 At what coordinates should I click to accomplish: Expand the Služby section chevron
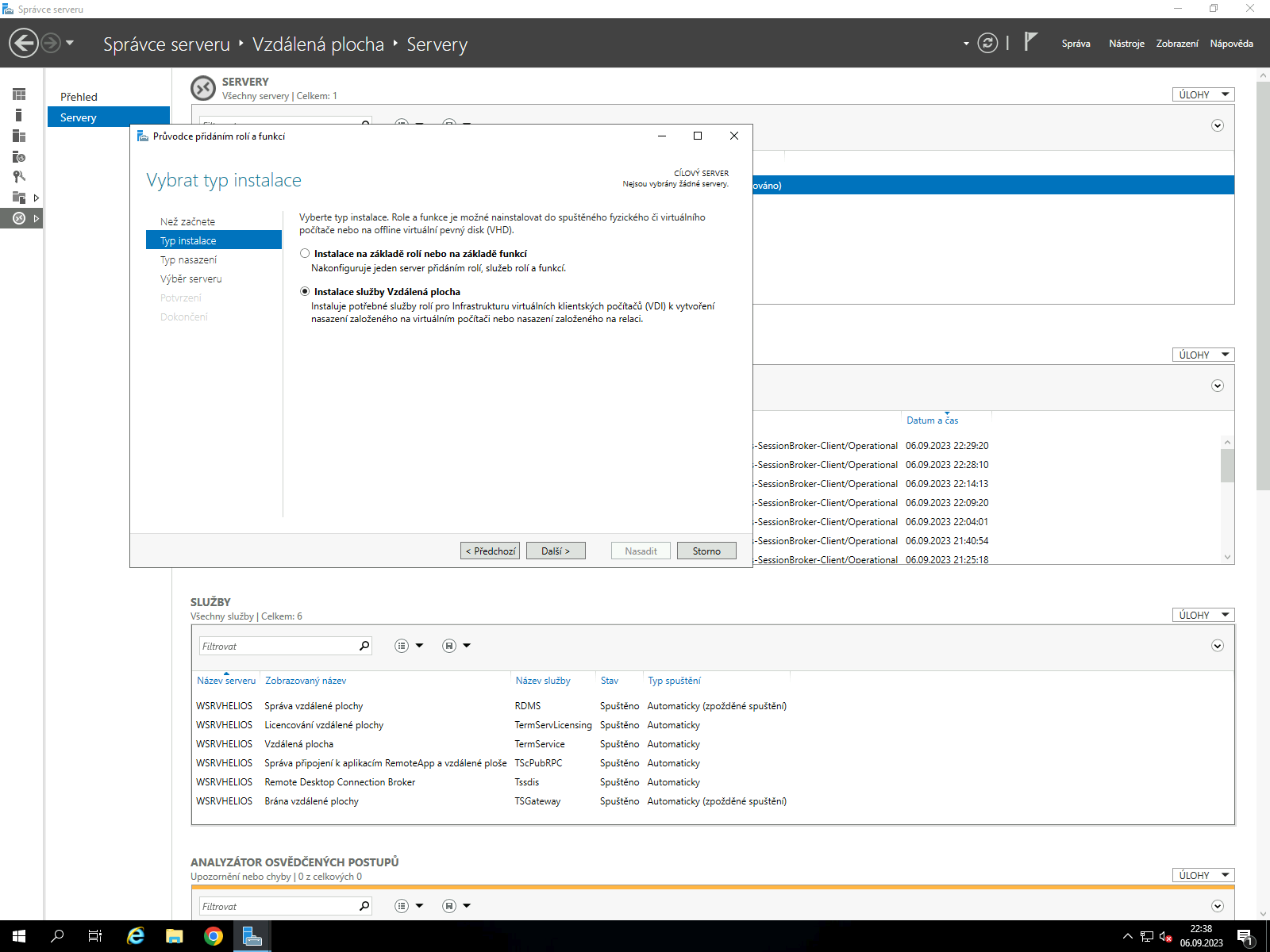pyautogui.click(x=1217, y=646)
